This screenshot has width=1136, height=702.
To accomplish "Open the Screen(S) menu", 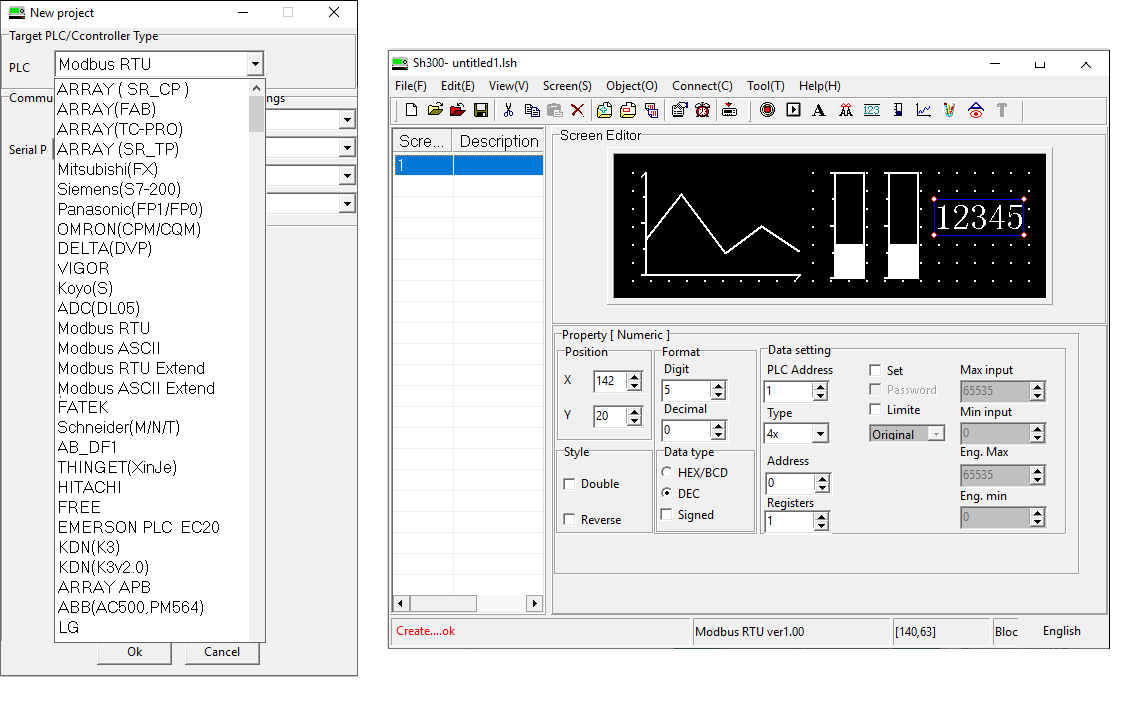I will click(567, 85).
